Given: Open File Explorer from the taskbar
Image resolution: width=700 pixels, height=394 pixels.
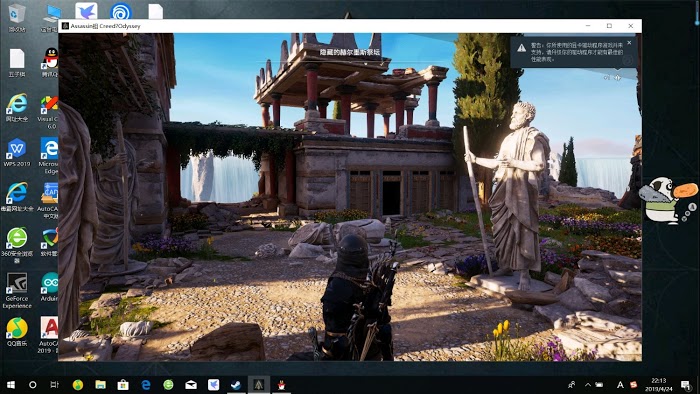Looking at the screenshot, I should (100, 385).
